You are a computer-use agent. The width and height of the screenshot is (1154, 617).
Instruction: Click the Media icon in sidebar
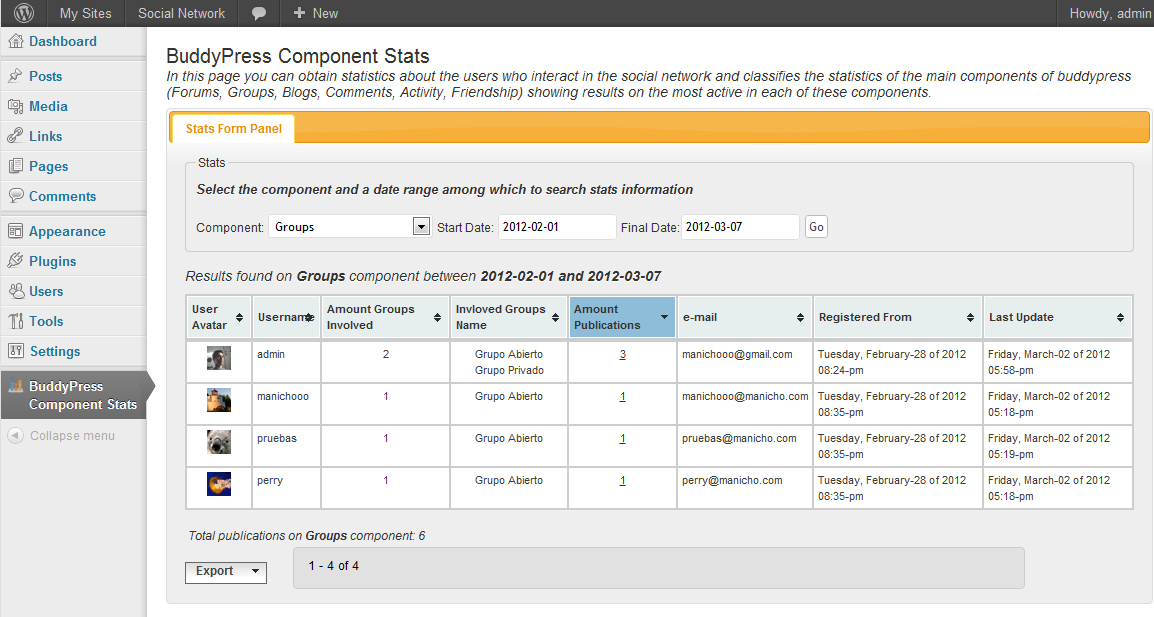15,106
